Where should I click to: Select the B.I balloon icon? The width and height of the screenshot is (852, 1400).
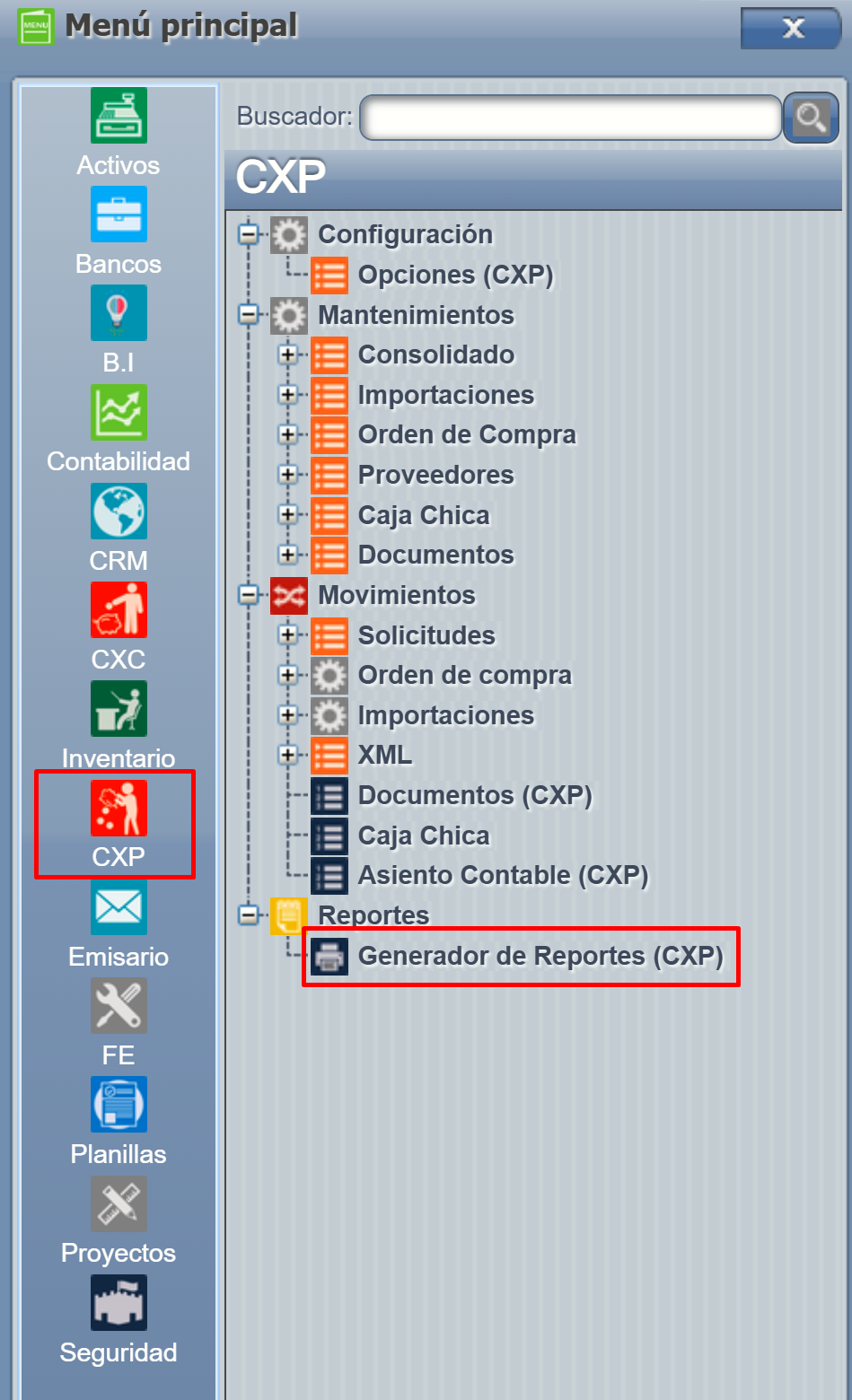(119, 313)
